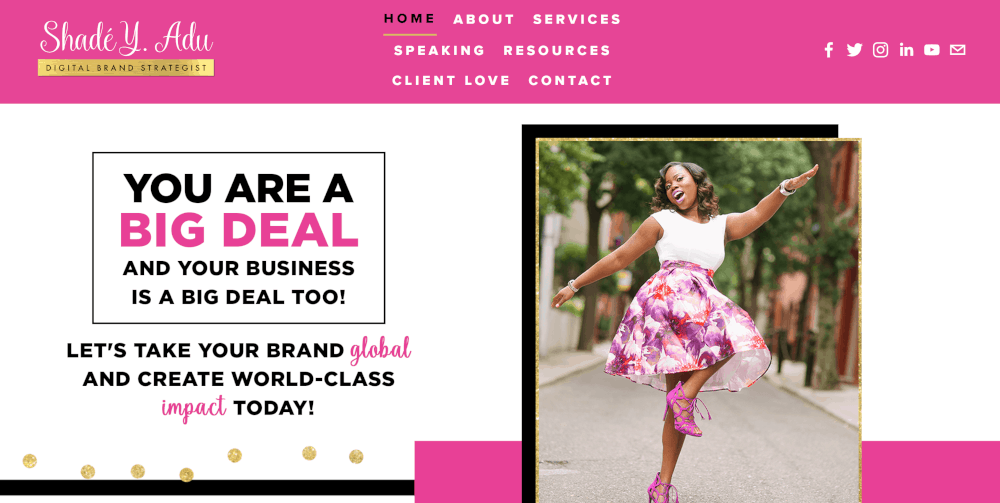
Task: Click the Digital Brand Strategist gold banner
Action: (126, 68)
